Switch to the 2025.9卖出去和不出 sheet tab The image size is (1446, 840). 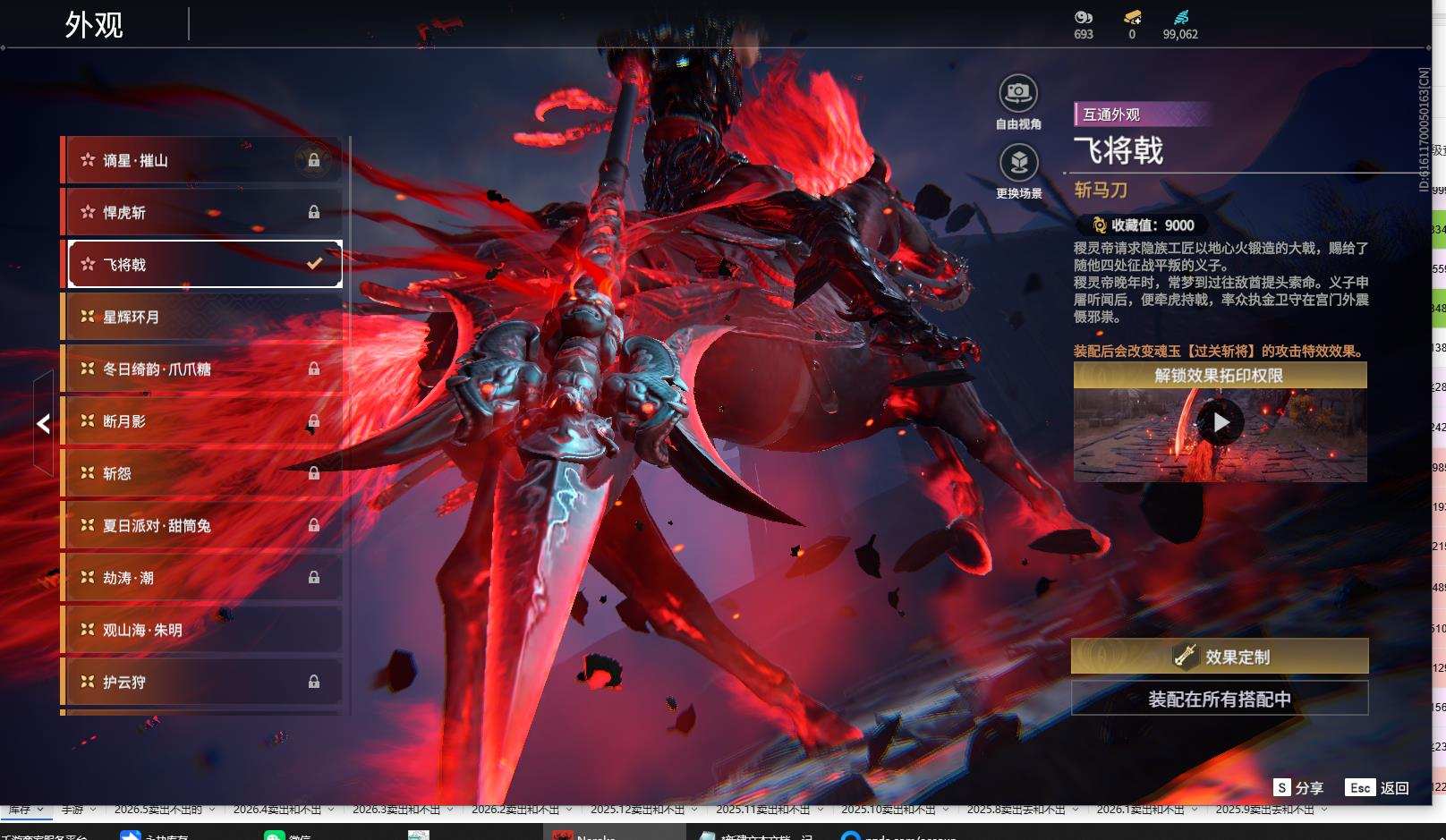pyautogui.click(x=1265, y=810)
